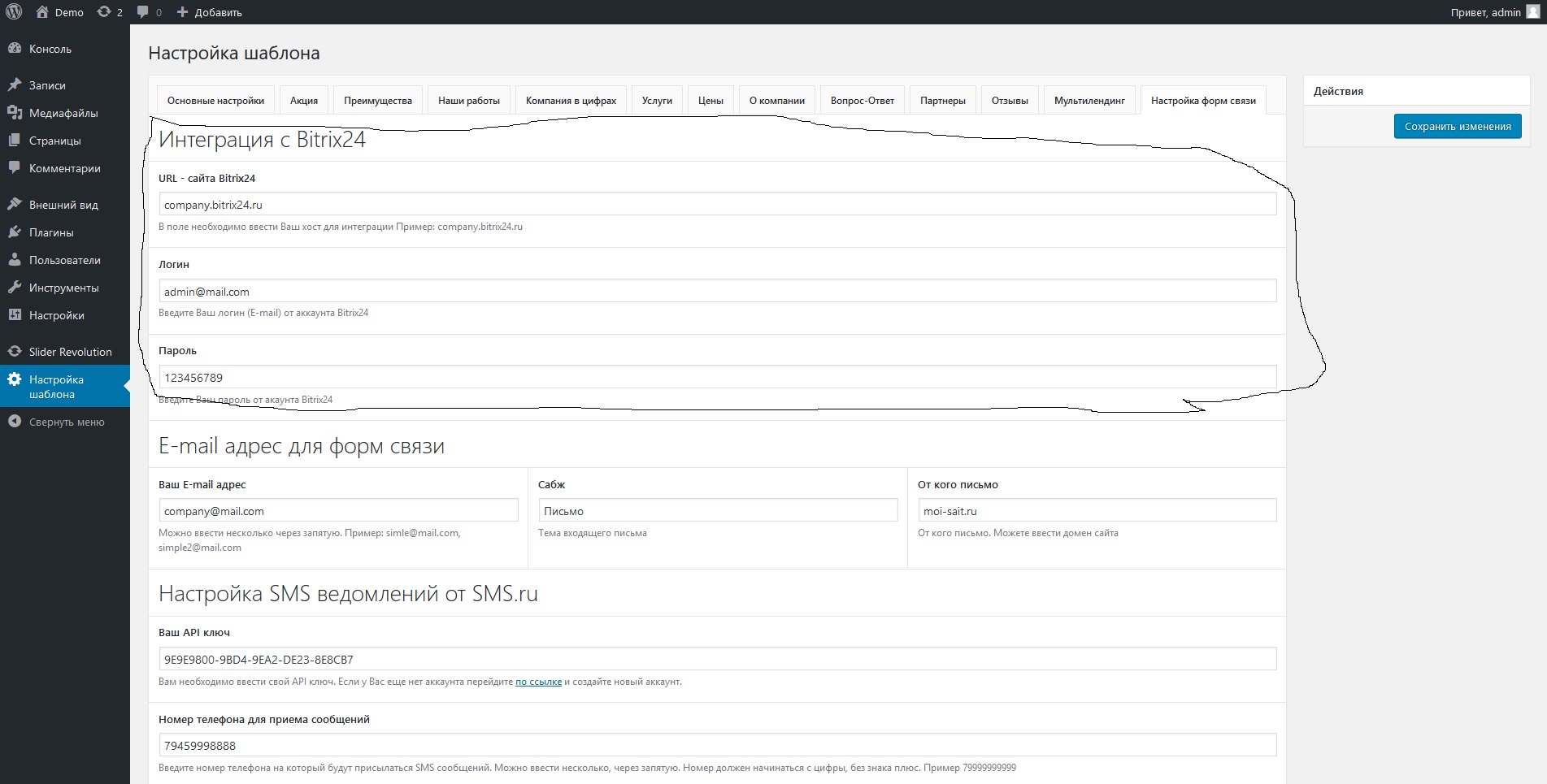
Task: Click the Slider Revolution refresh icon
Action: click(14, 352)
